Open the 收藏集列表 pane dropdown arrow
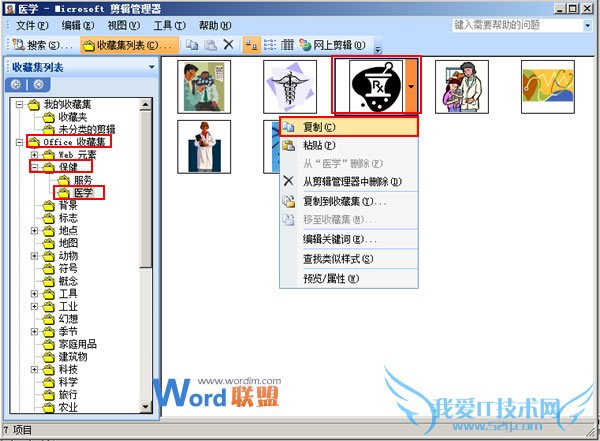This screenshot has width=600, height=441. [152, 67]
